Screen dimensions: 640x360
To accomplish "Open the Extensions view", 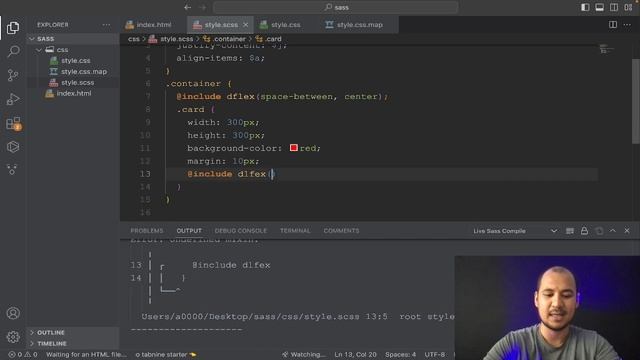I will tap(13, 123).
